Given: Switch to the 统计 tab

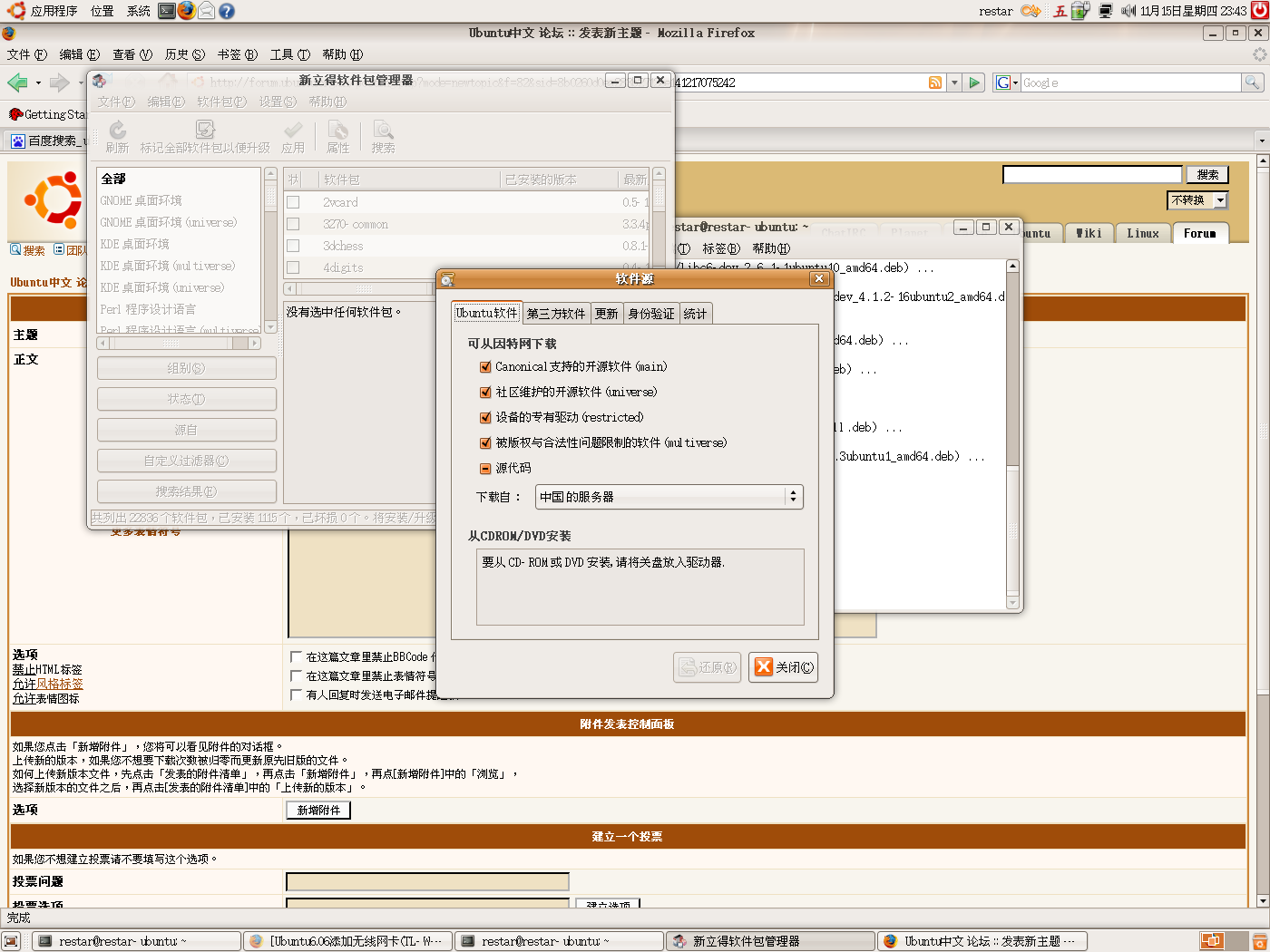Looking at the screenshot, I should pyautogui.click(x=695, y=314).
